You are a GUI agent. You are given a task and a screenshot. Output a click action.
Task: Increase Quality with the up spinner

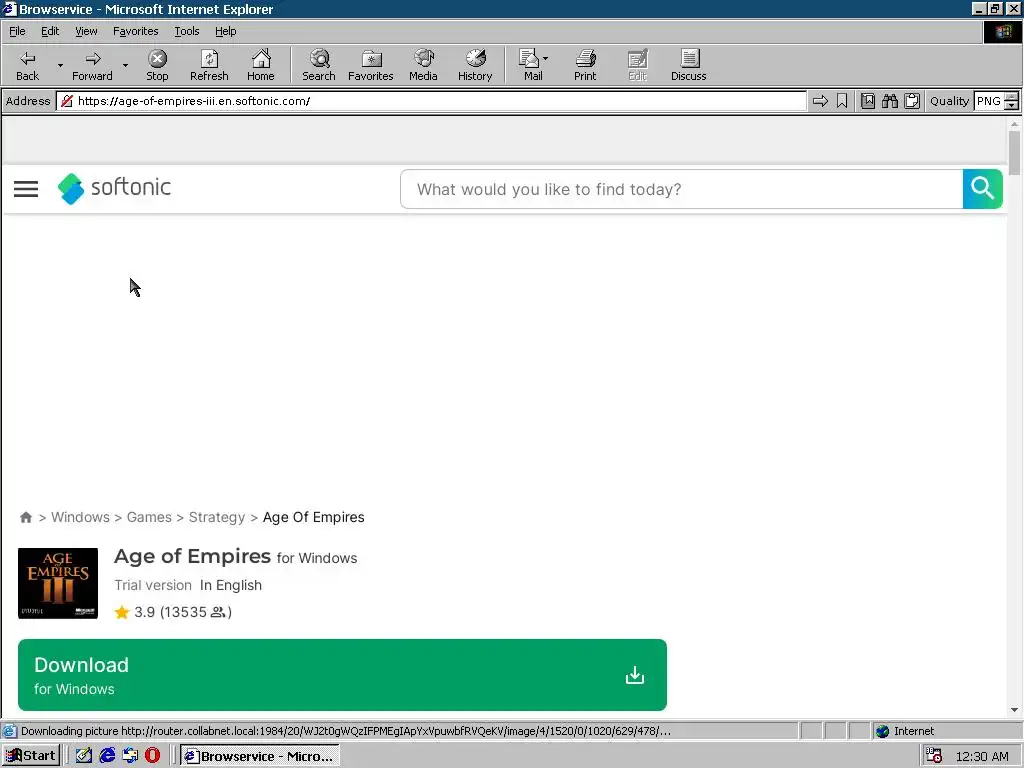1012,97
